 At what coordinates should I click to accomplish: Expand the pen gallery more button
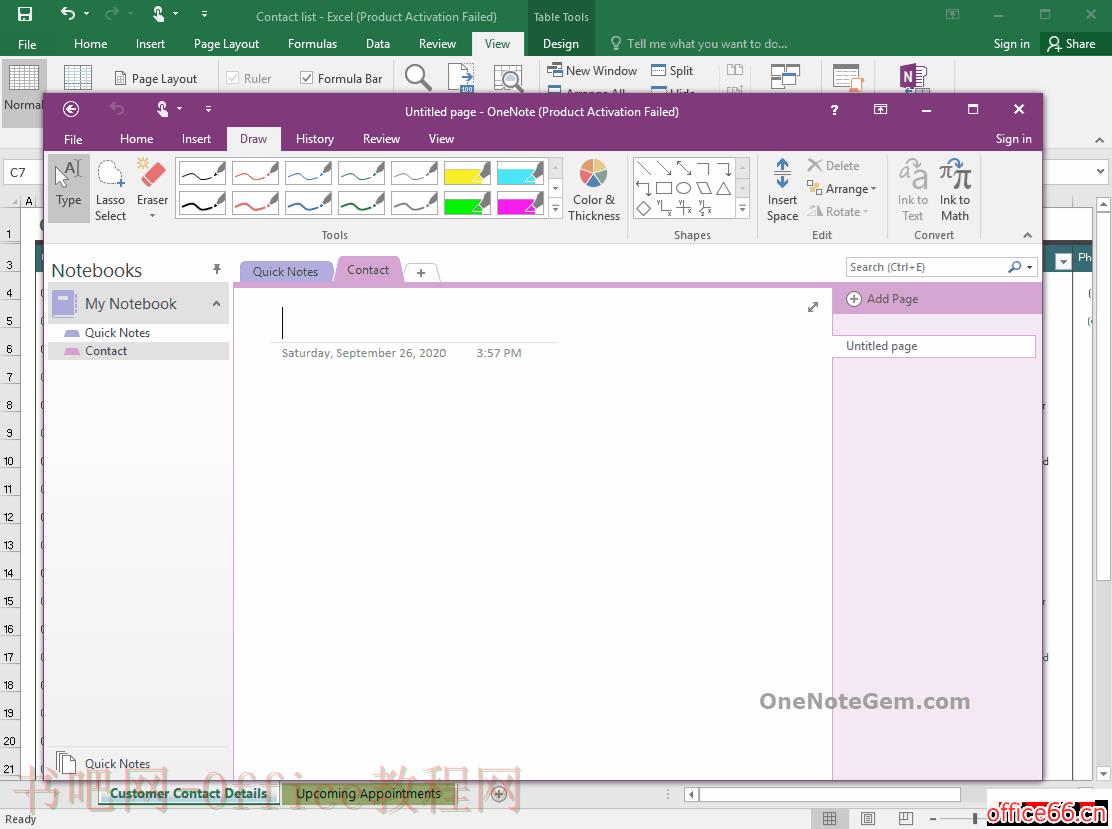(x=556, y=209)
